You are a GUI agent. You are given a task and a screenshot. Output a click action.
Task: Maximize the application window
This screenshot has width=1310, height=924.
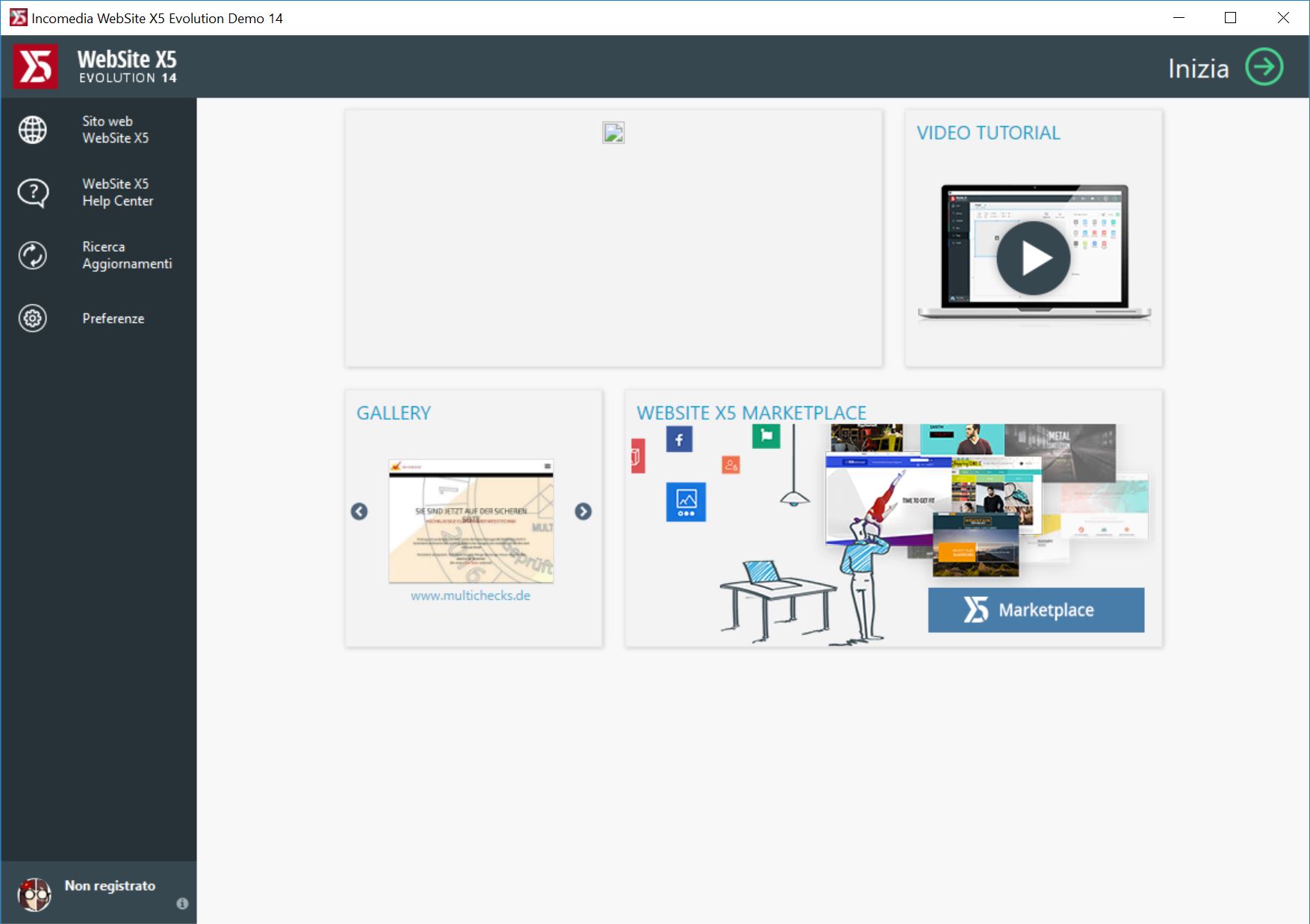(1231, 18)
